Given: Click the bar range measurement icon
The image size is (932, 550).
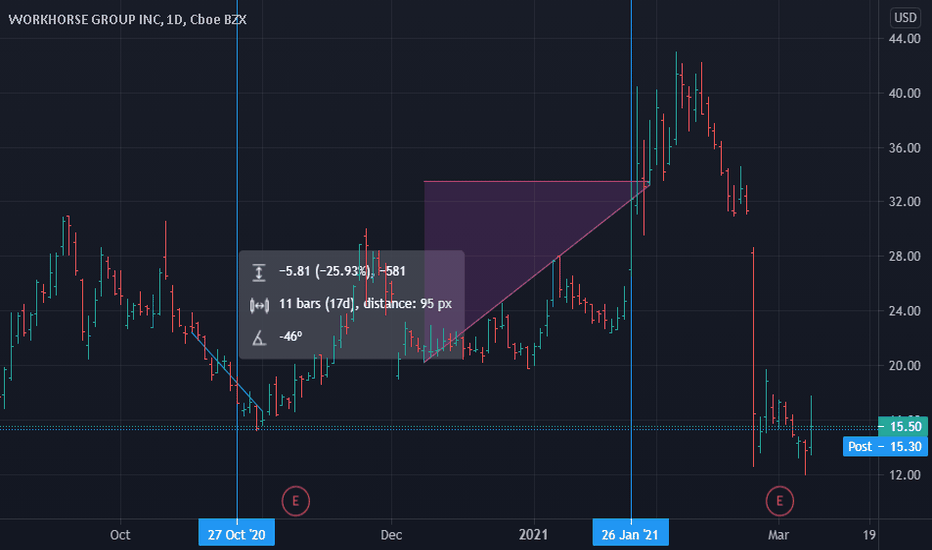Looking at the screenshot, I should pyautogui.click(x=259, y=305).
